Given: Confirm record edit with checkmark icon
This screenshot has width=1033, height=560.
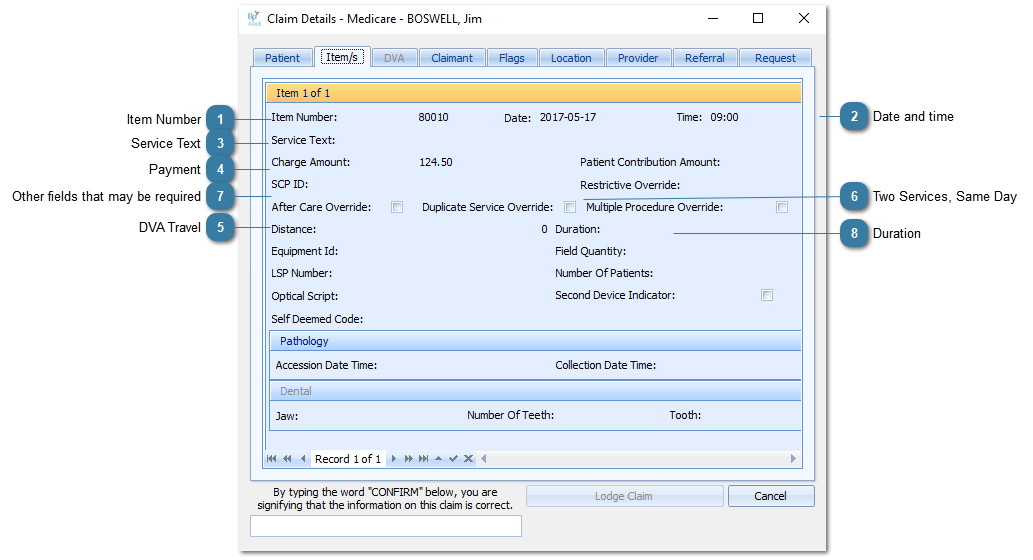Looking at the screenshot, I should (x=453, y=459).
